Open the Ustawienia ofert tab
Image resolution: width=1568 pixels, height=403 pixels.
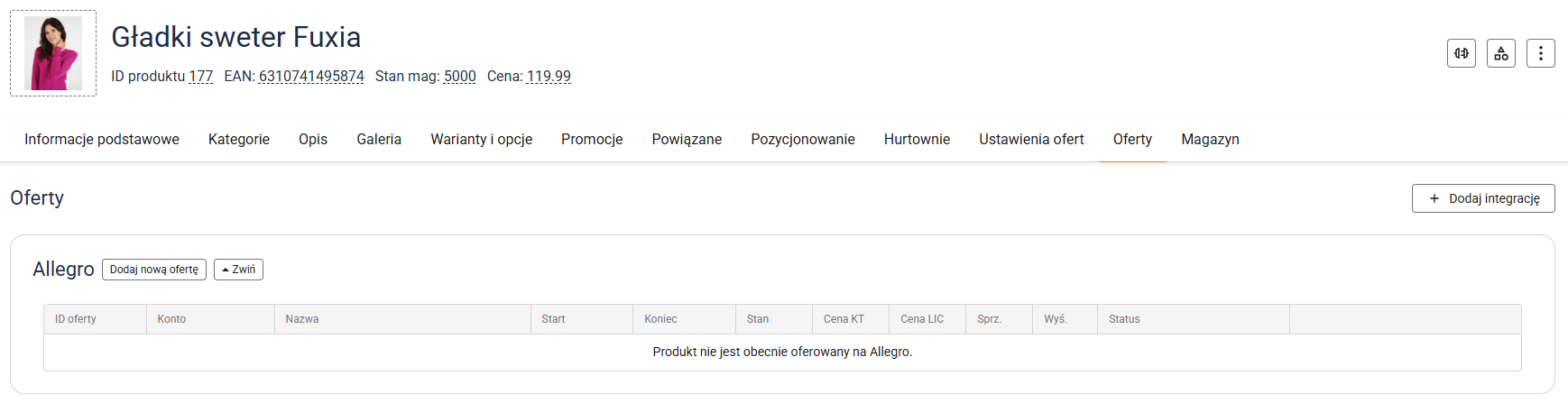pos(1031,139)
